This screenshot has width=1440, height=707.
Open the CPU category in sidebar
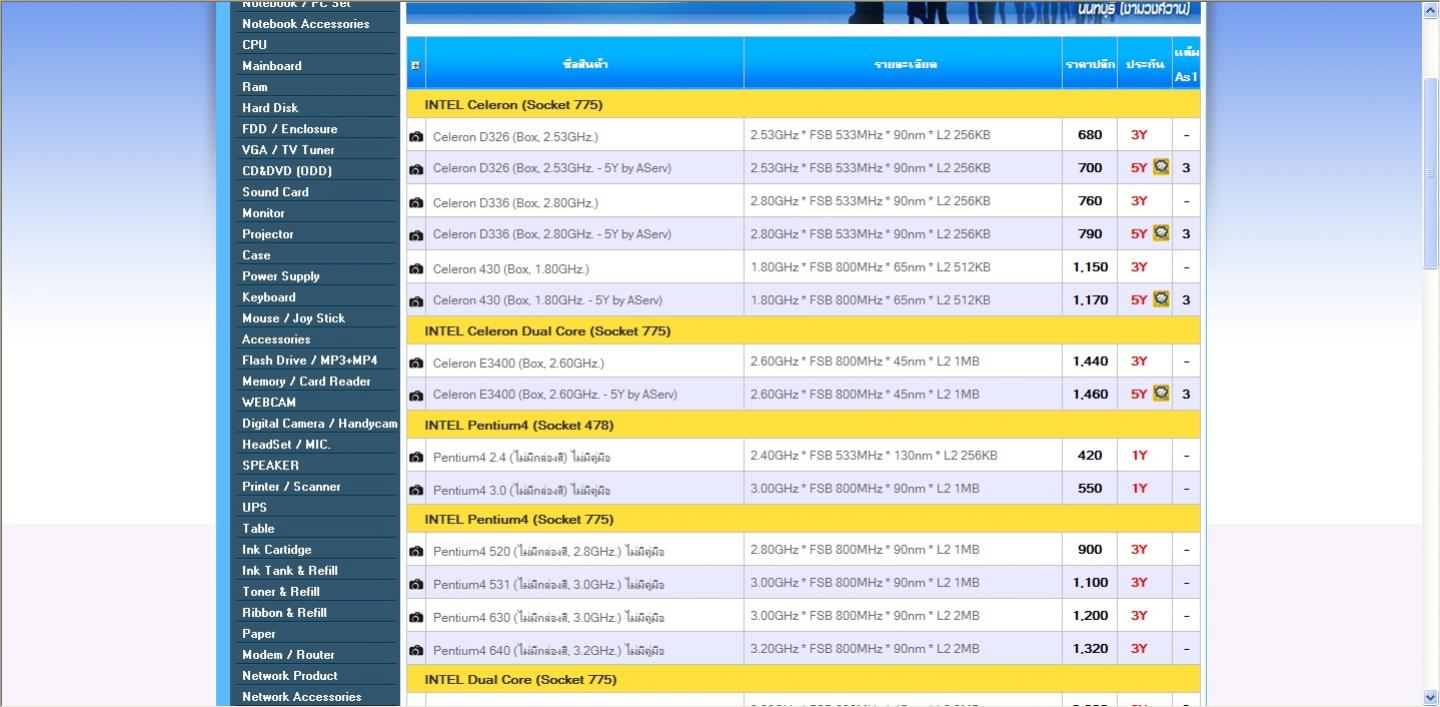(x=254, y=44)
